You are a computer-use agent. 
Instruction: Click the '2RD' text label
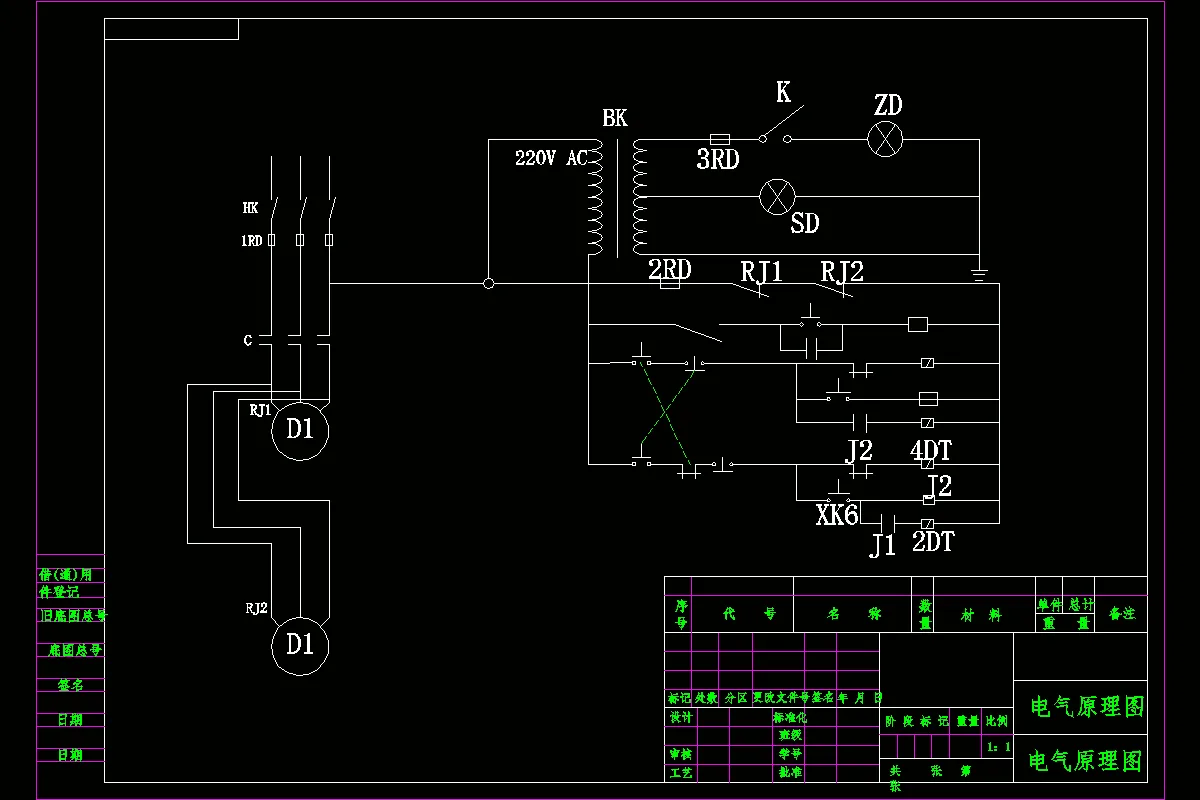pyautogui.click(x=670, y=269)
